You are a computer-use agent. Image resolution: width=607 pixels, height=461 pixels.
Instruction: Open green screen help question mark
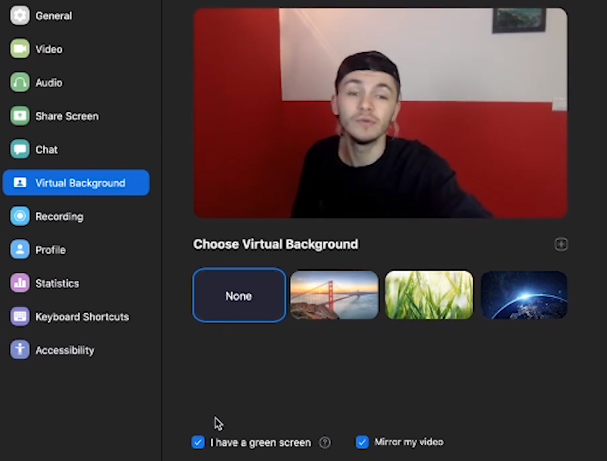click(x=325, y=442)
